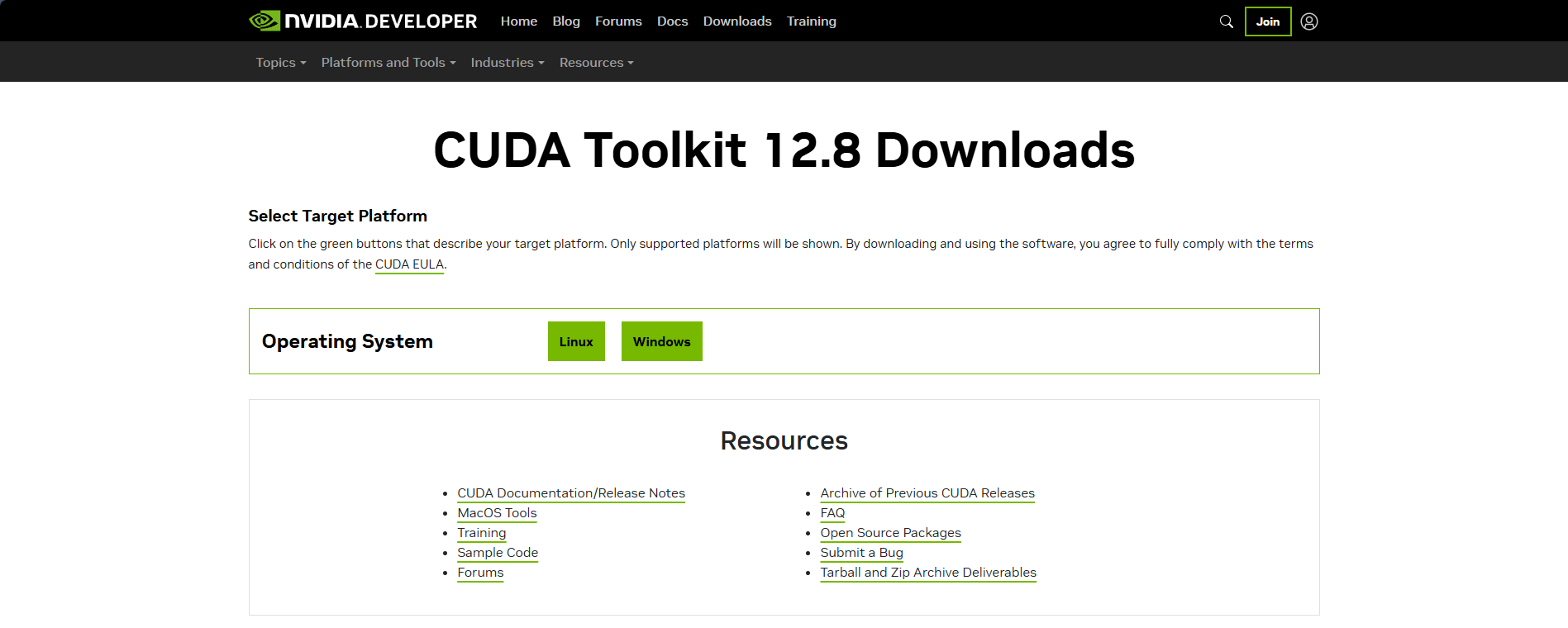
Task: Open Downloads in the top navigation
Action: (737, 21)
